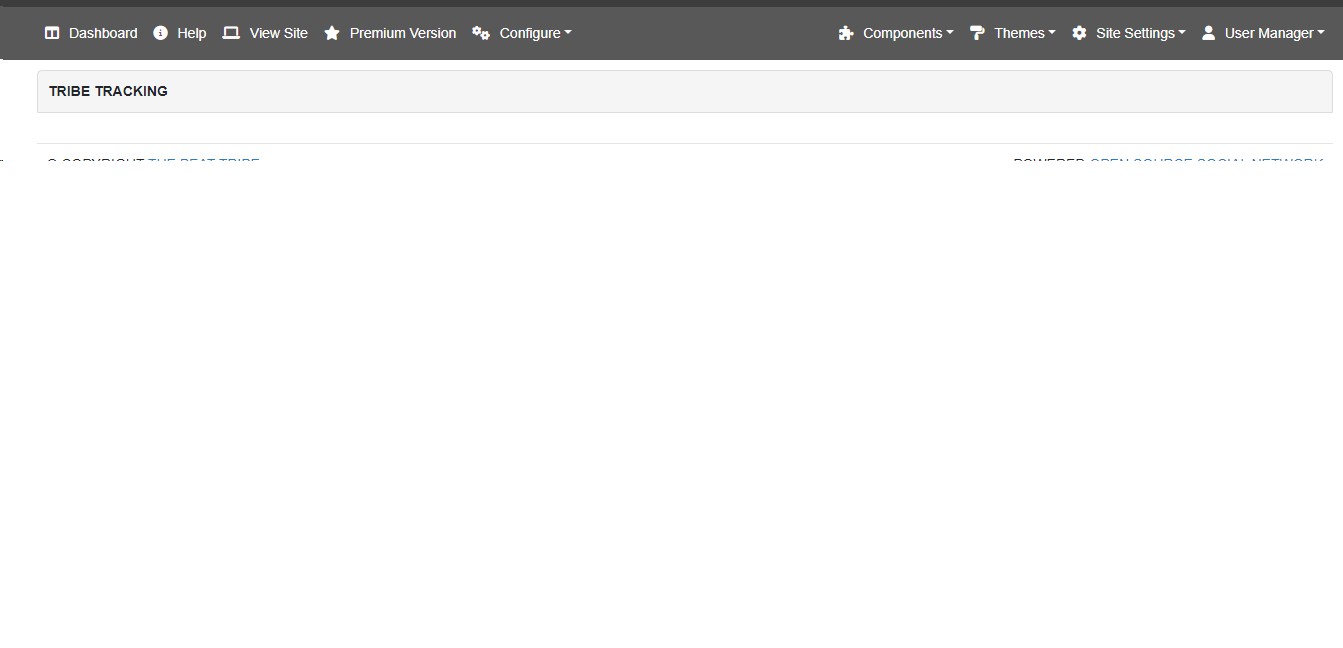Expand the Themes dropdown arrow
This screenshot has height=648, width=1343.
click(1052, 33)
